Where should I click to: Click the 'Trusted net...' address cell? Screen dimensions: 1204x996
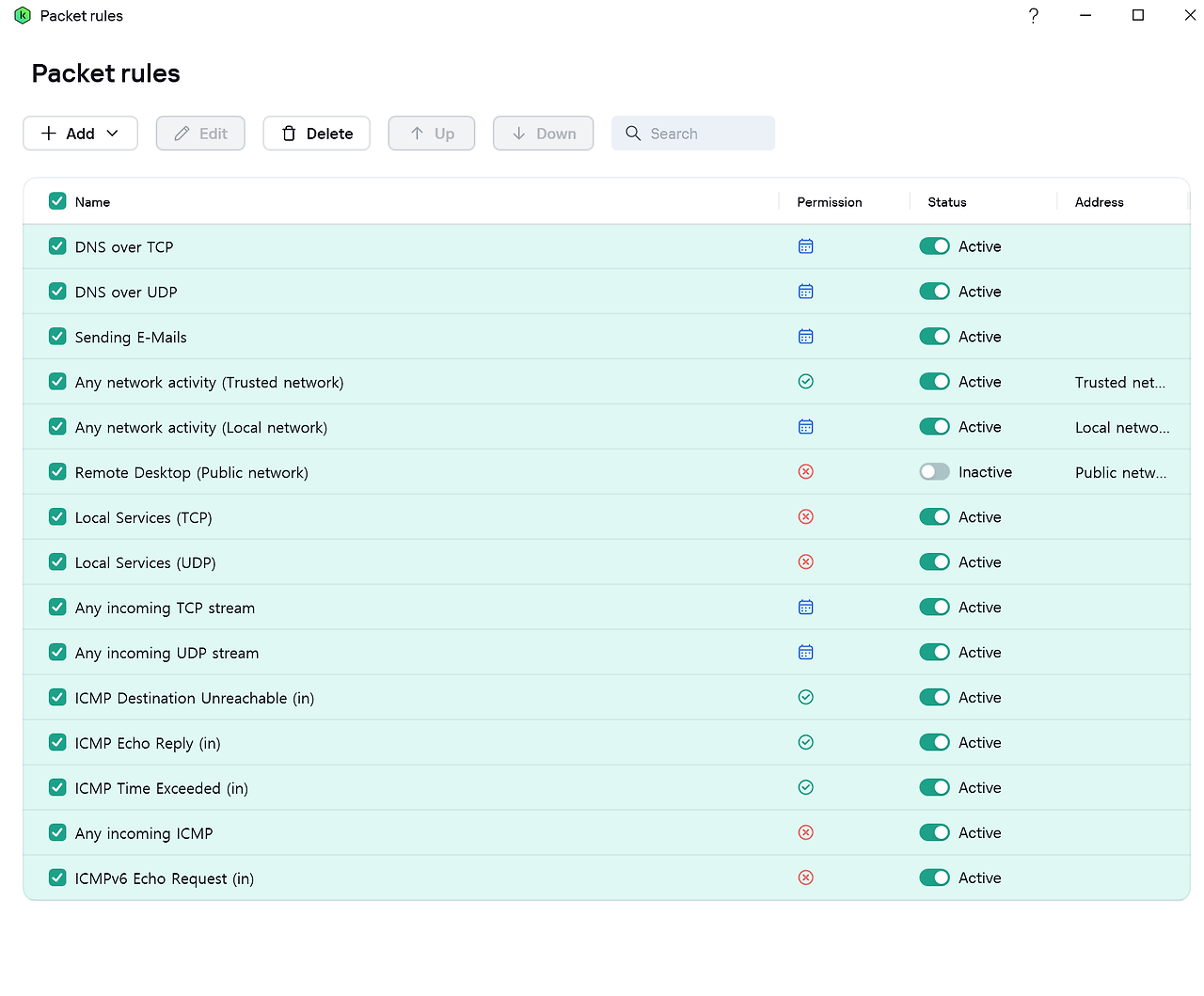(x=1120, y=382)
